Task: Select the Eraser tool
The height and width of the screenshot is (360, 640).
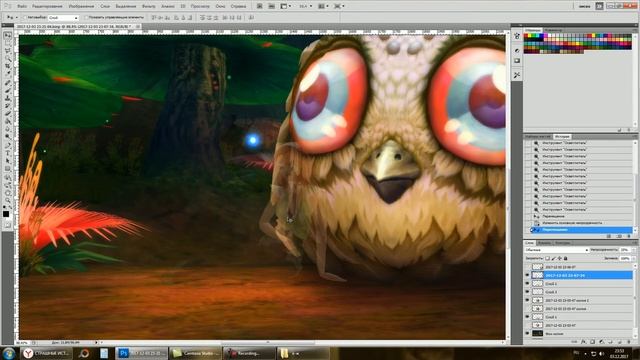Action: tap(7, 113)
